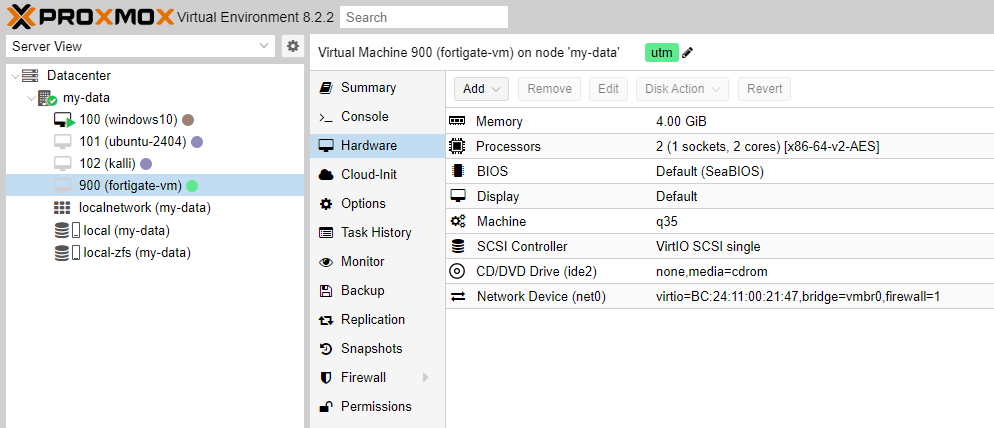Select the SCSI Controller VirtIO SCSI single row
The image size is (994, 428).
(720, 246)
